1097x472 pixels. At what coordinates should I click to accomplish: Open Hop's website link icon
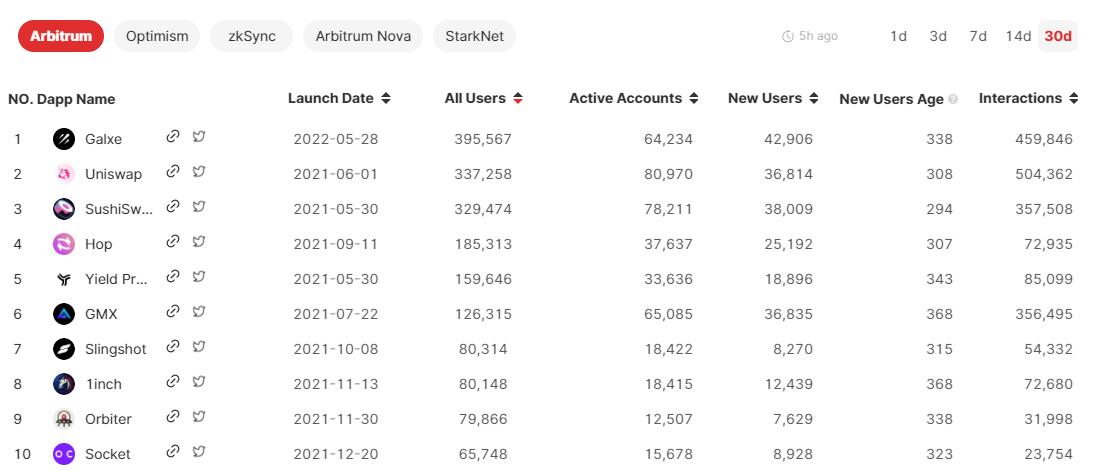pyautogui.click(x=173, y=242)
